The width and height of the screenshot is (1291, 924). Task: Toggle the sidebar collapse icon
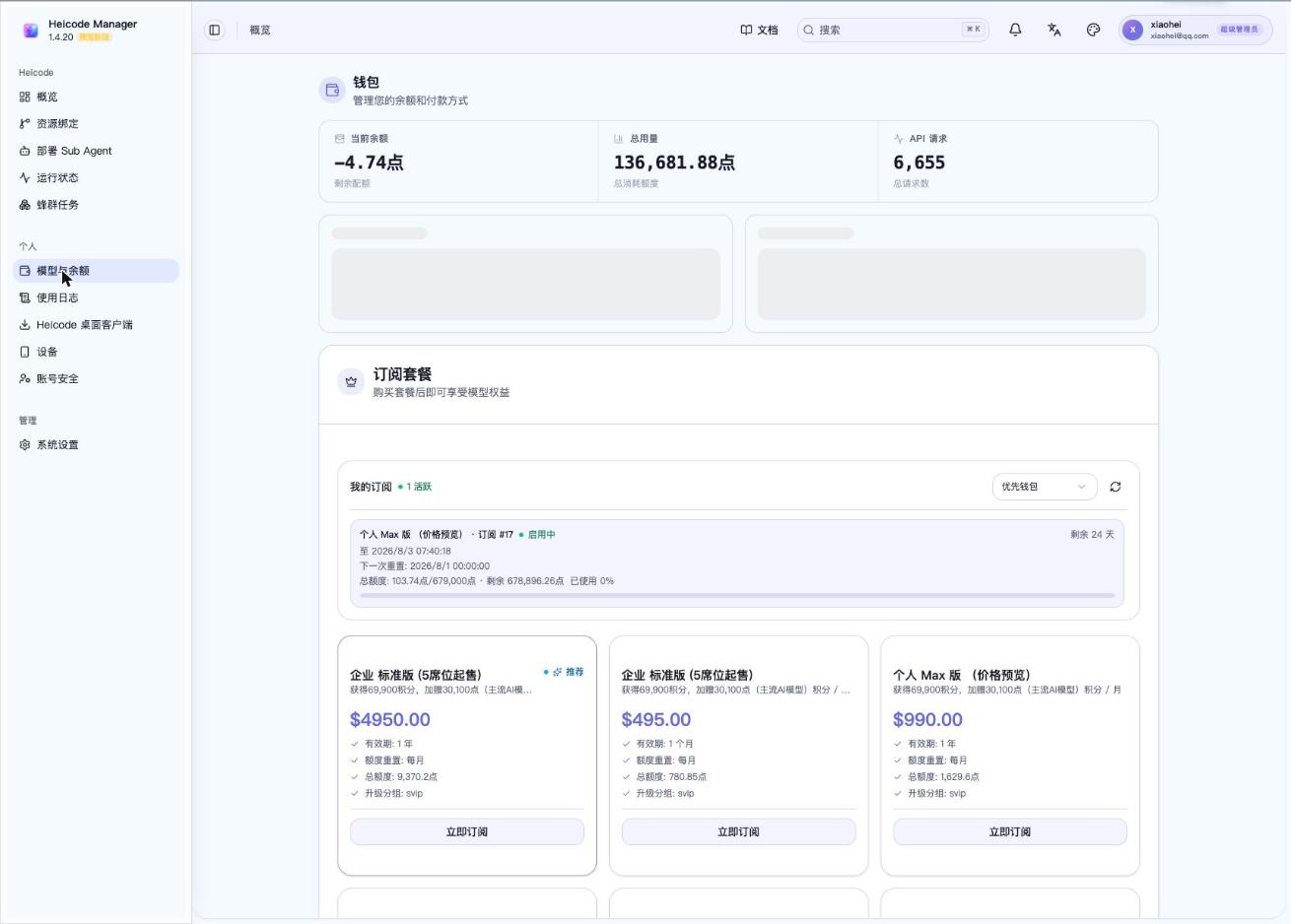click(214, 30)
